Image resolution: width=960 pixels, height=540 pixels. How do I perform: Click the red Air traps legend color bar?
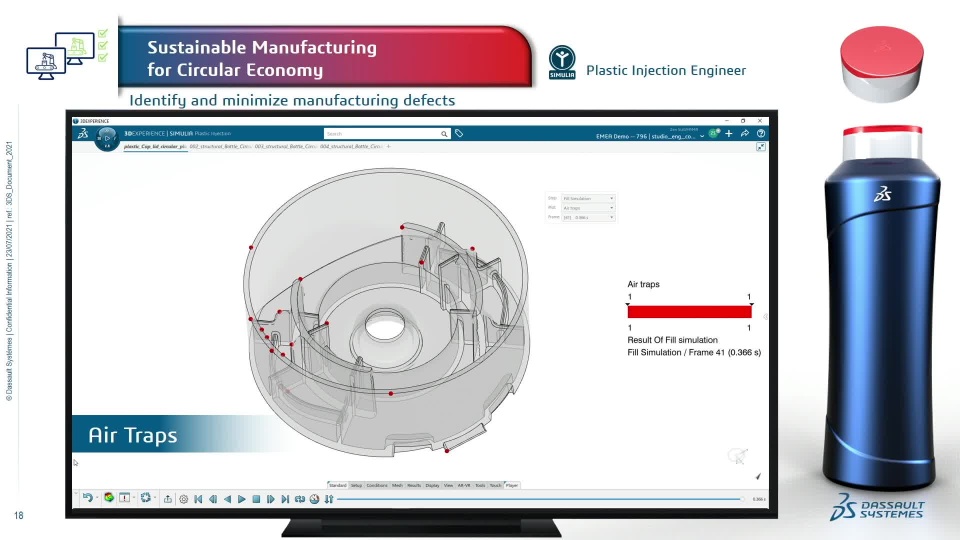pyautogui.click(x=689, y=312)
